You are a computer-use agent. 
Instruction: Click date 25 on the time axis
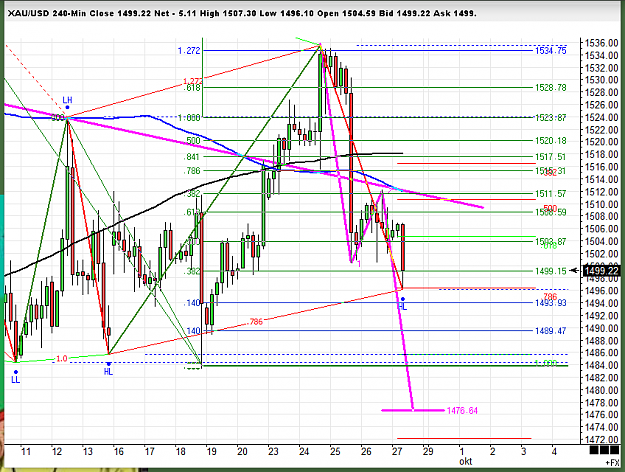point(335,452)
